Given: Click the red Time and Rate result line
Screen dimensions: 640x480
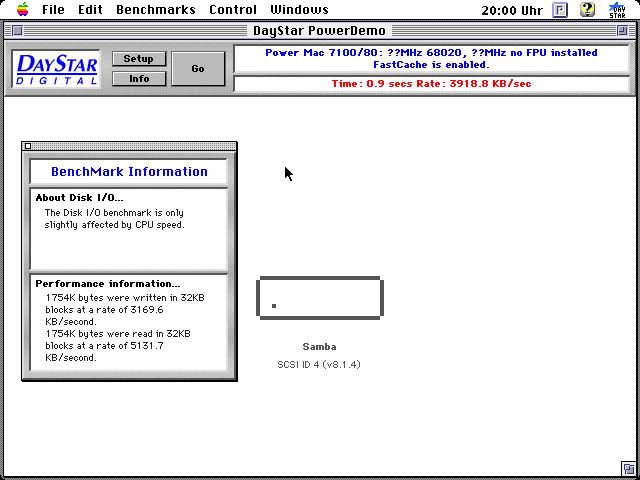Looking at the screenshot, I should pos(431,84).
